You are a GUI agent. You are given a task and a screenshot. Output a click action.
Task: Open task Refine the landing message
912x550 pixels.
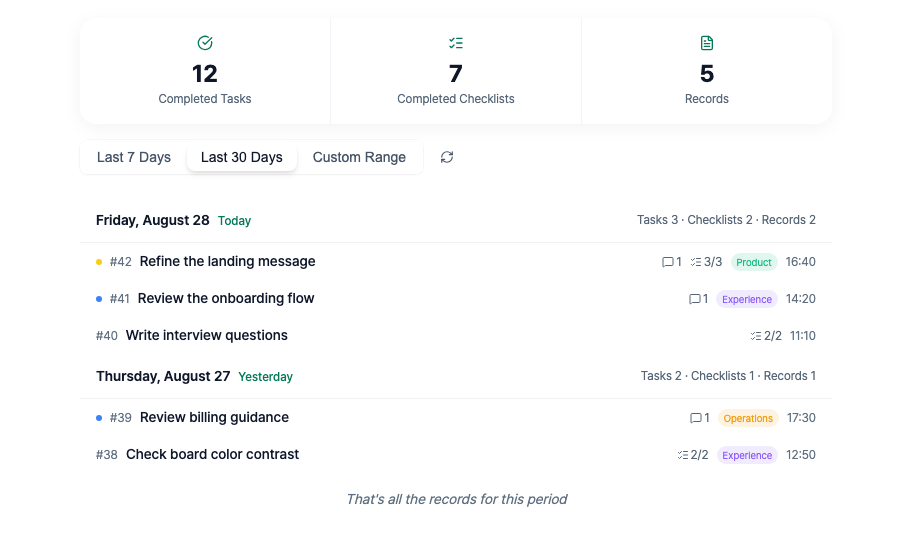click(227, 262)
